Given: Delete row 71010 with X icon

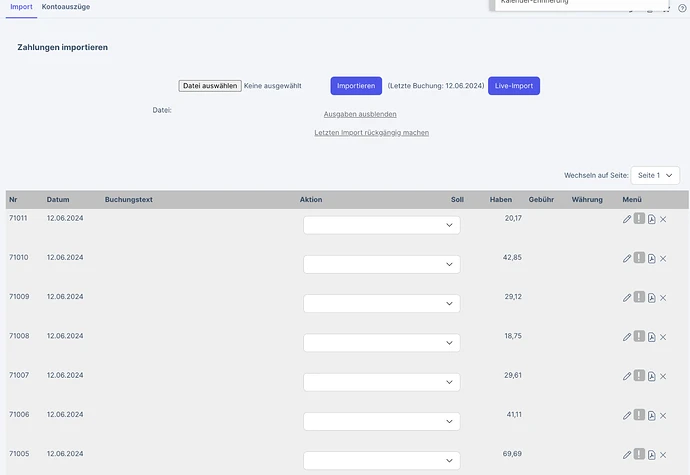Looking at the screenshot, I should (663, 258).
